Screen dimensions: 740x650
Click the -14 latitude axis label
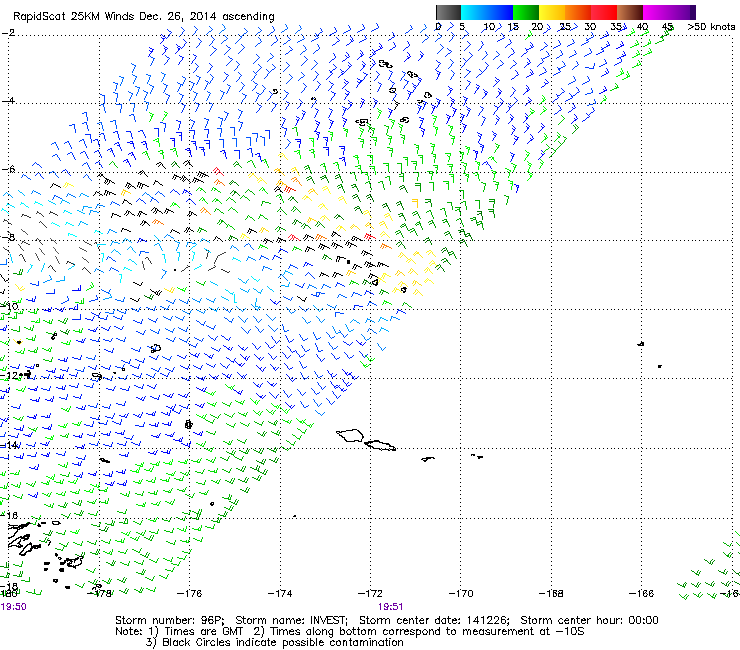[x=9, y=445]
